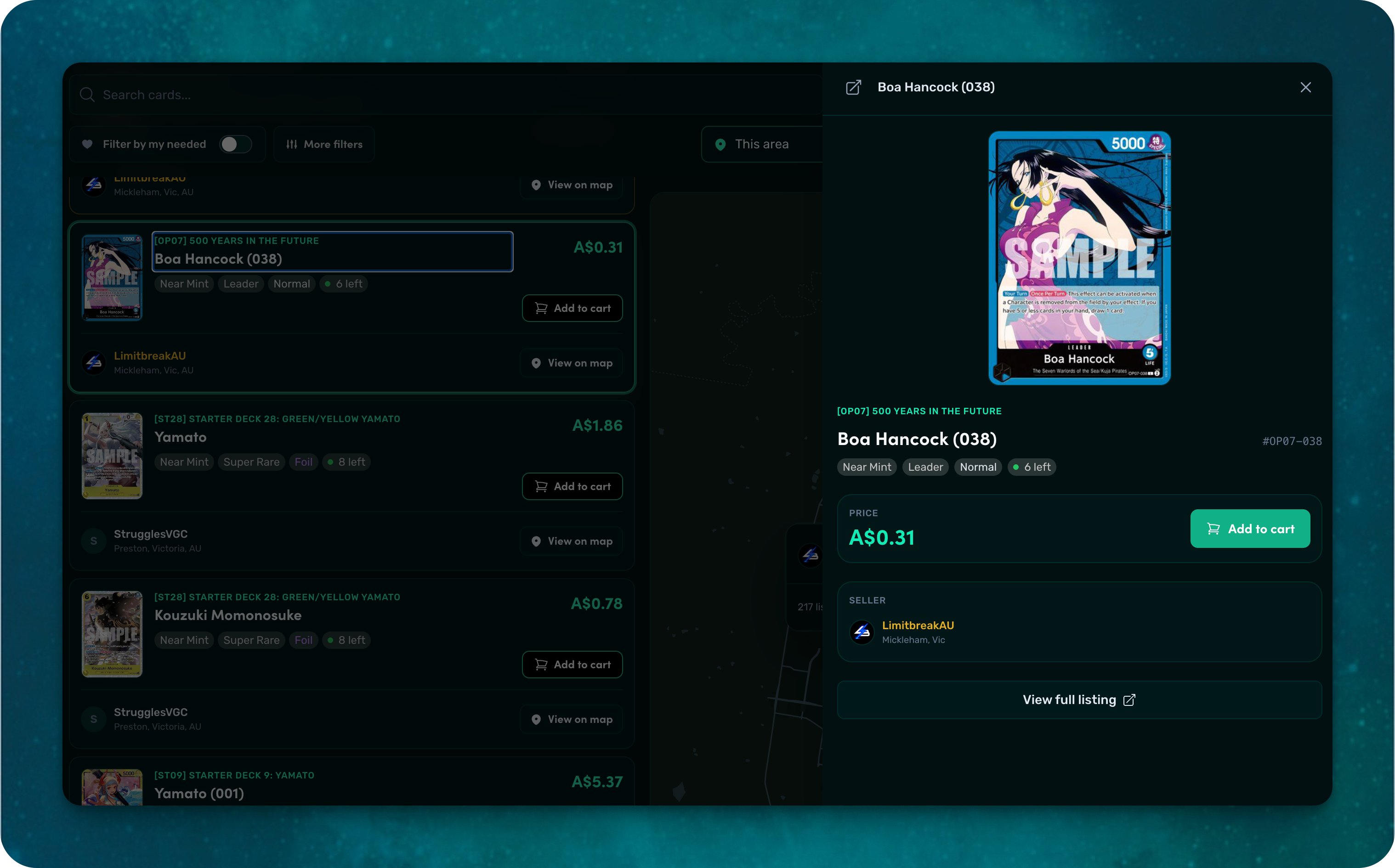1395x868 pixels.
Task: Open More filters
Action: [x=324, y=144]
